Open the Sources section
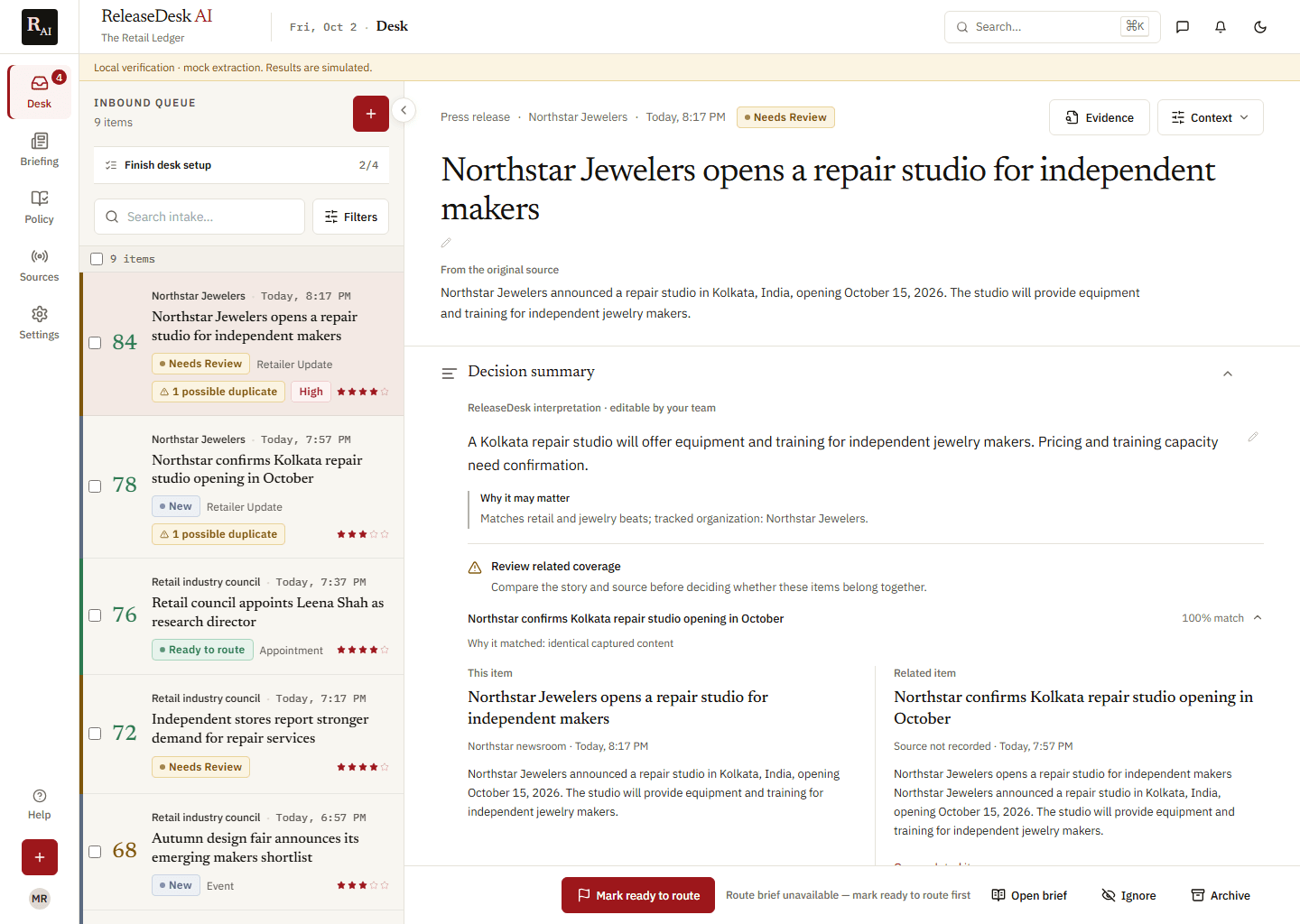The image size is (1300, 924). click(39, 265)
